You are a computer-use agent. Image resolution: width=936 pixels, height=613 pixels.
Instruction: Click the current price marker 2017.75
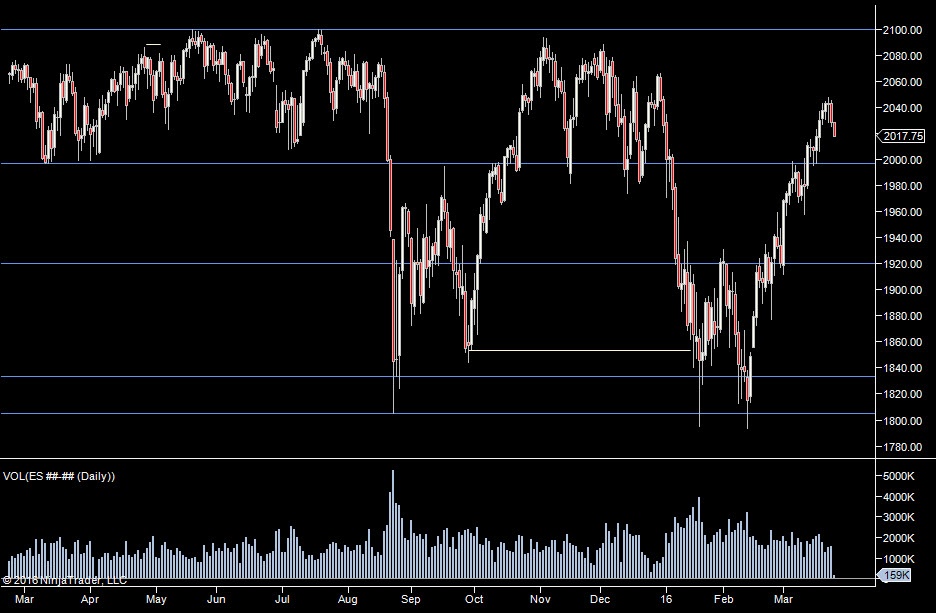904,136
